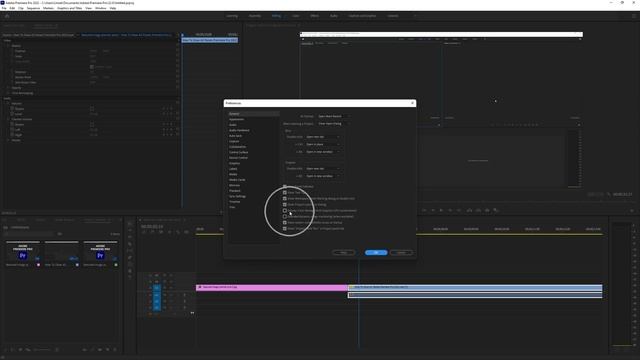This screenshot has width=640, height=360.
Task: Select Auto Save in Preferences list
Action: click(236, 136)
